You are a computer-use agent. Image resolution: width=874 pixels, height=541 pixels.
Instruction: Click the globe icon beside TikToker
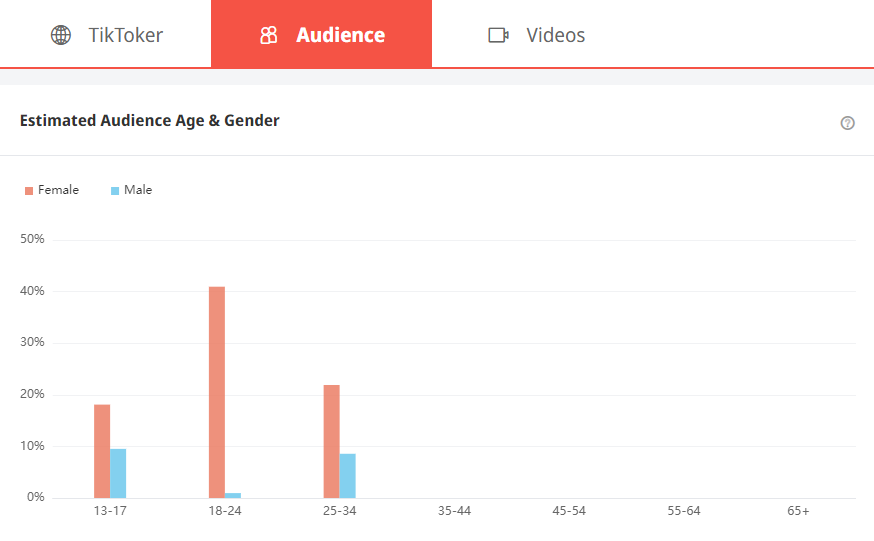coord(61,36)
